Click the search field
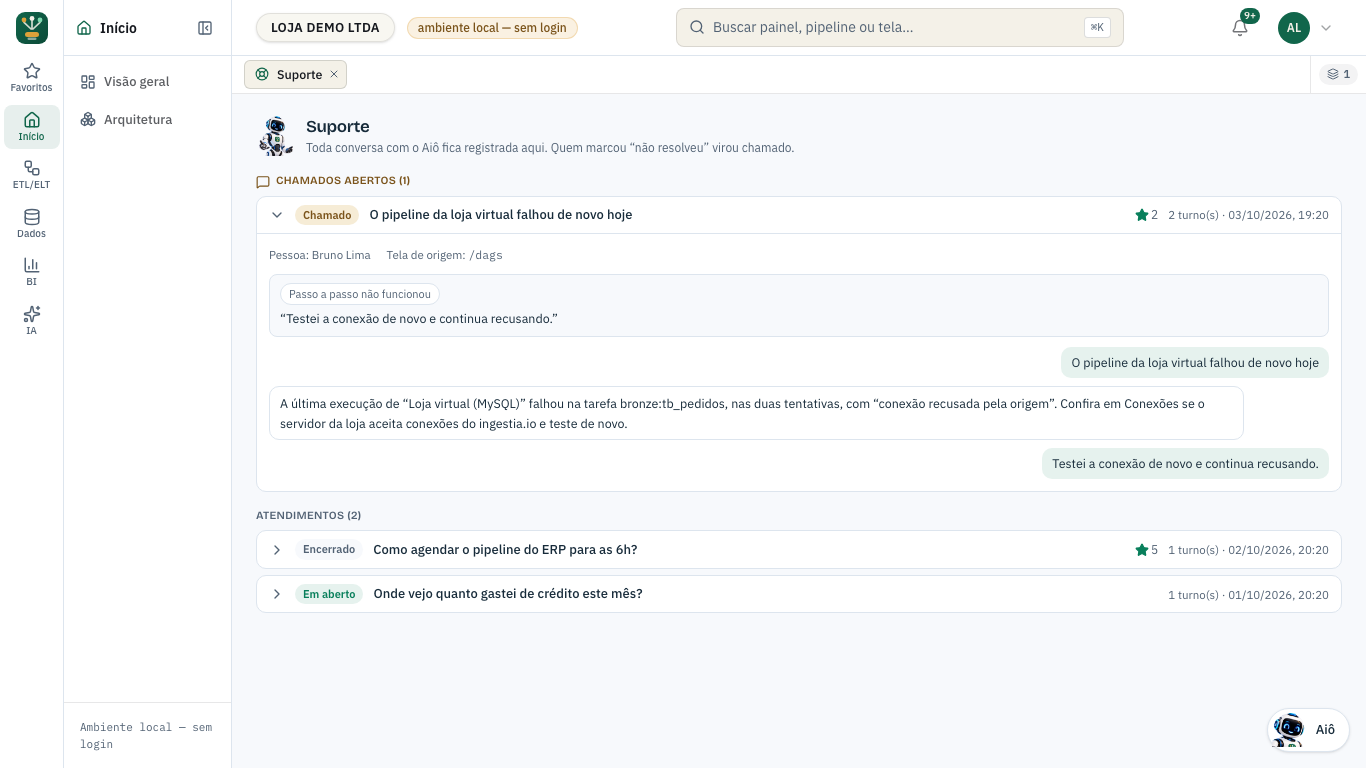 pyautogui.click(x=899, y=28)
